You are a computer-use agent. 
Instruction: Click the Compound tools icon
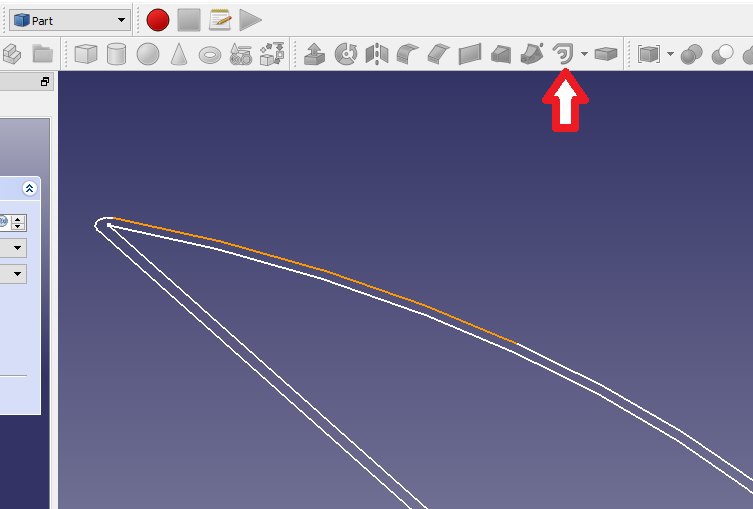point(649,54)
